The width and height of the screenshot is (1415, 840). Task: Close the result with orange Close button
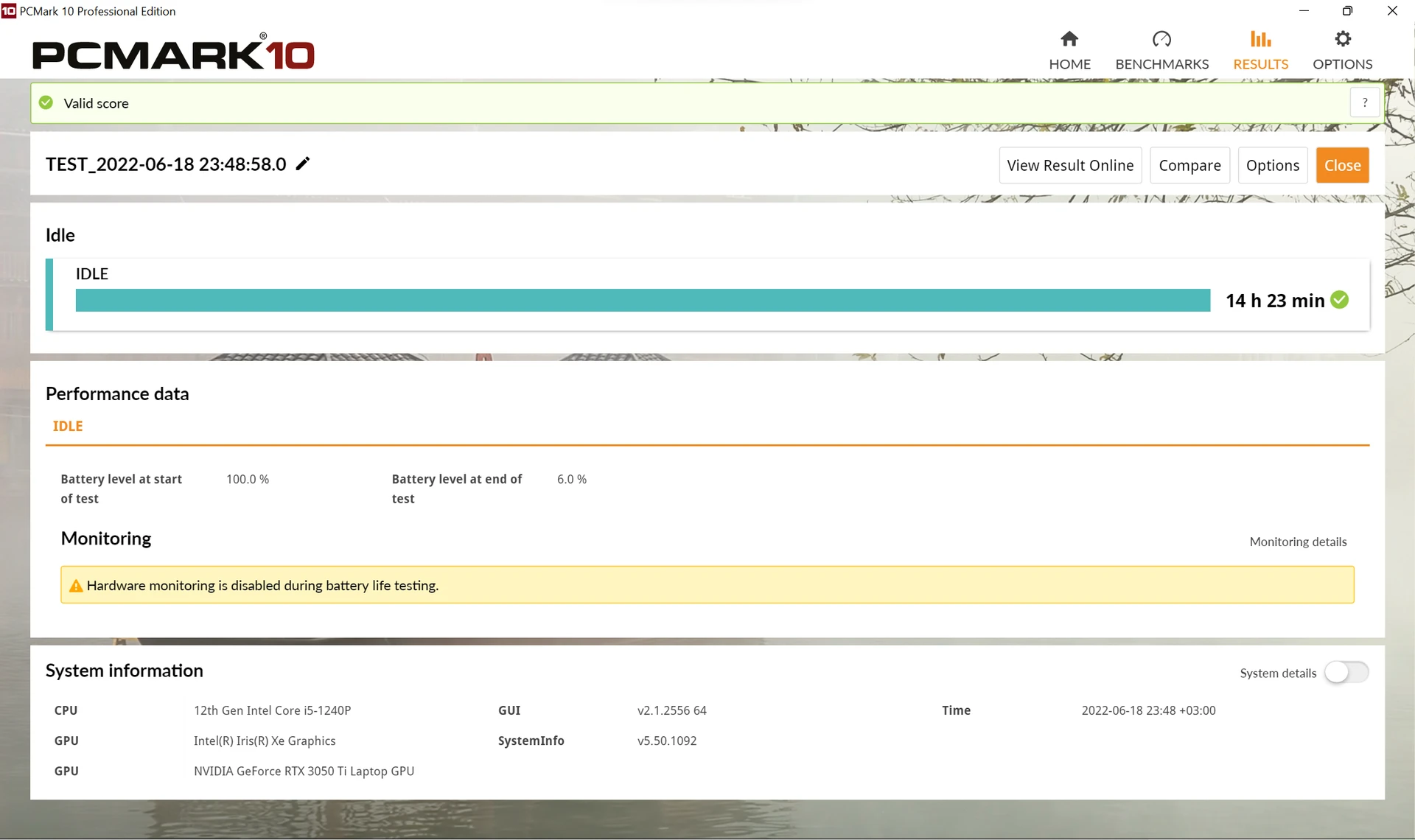pos(1342,165)
